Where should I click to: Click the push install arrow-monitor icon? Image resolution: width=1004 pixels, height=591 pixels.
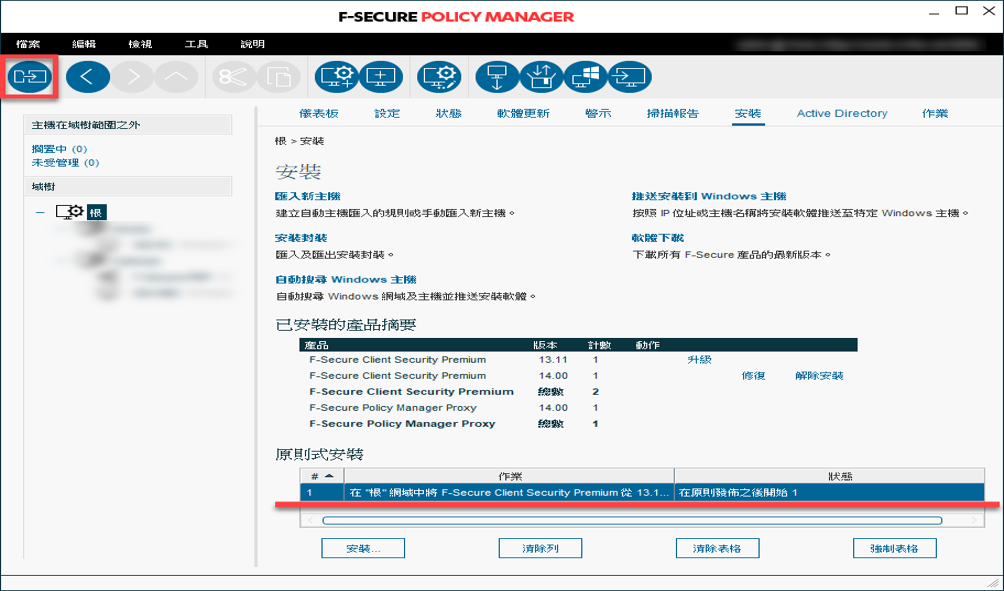point(630,77)
